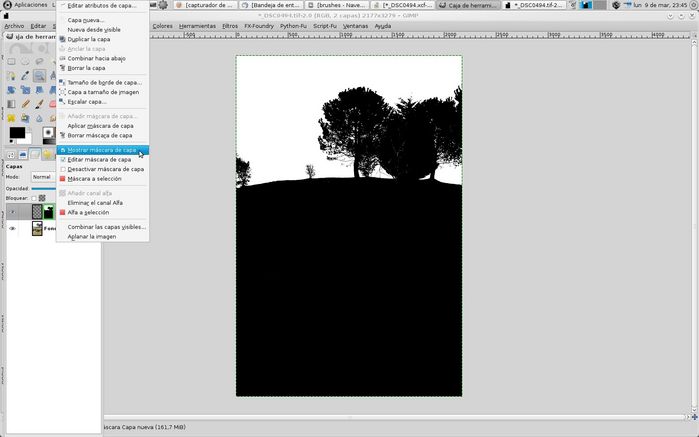
Task: Open the Colores menu
Action: pos(162,26)
